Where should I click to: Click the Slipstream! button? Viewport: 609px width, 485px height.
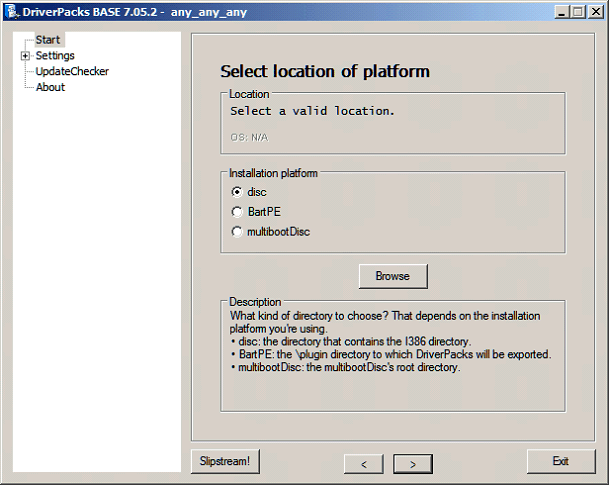(226, 461)
